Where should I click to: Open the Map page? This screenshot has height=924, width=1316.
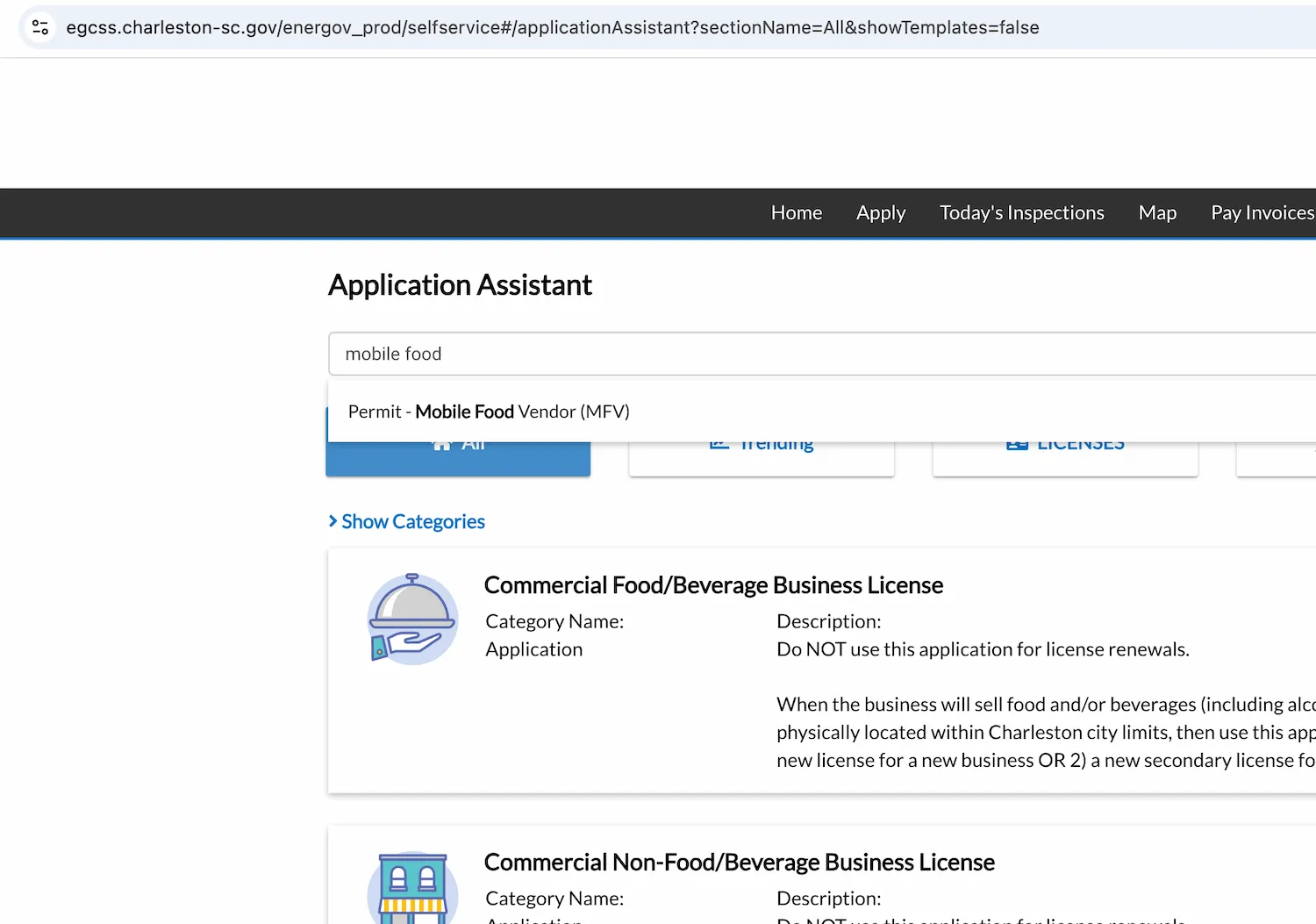pyautogui.click(x=1156, y=212)
